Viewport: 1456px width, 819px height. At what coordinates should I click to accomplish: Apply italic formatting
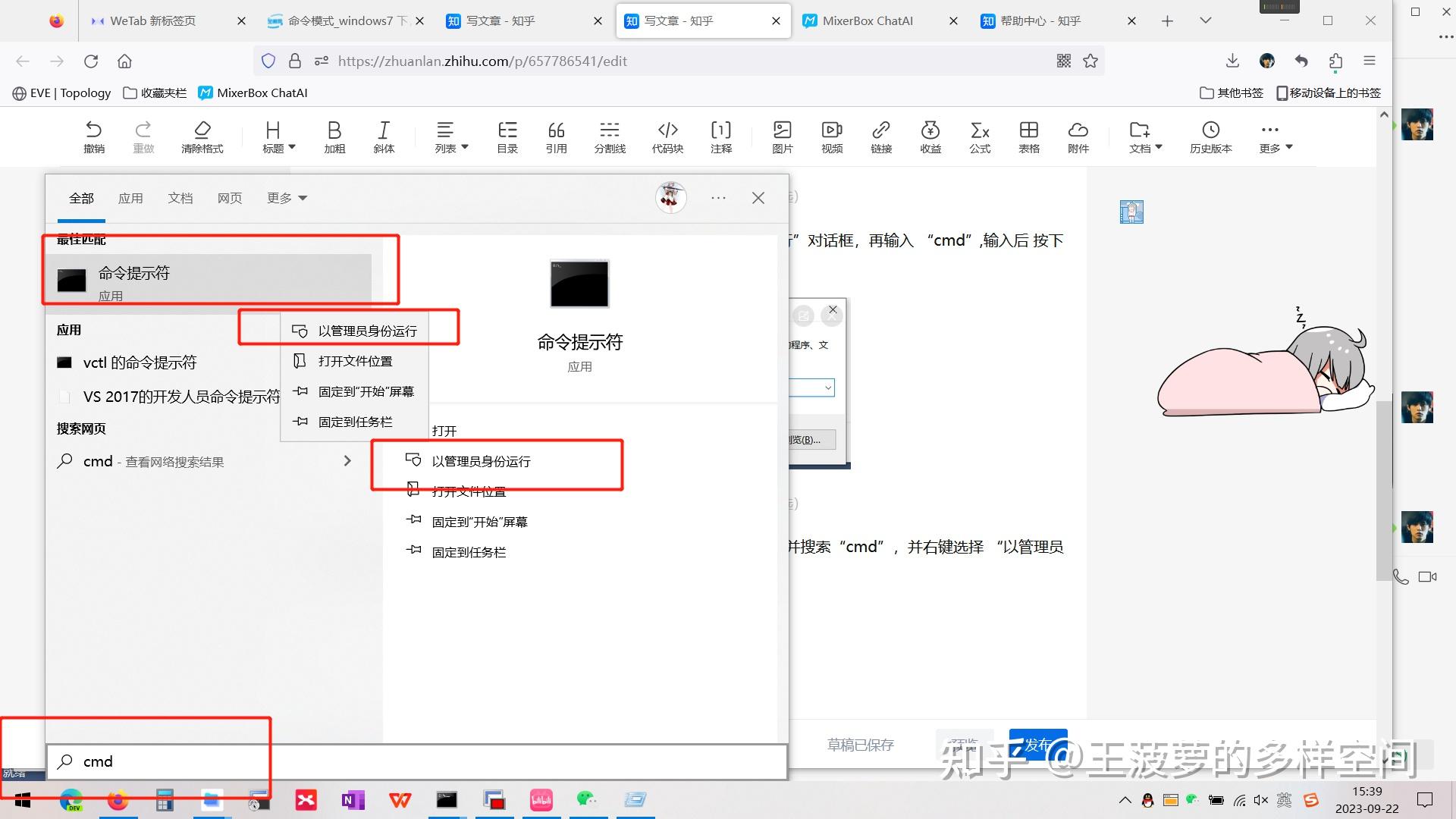click(384, 136)
